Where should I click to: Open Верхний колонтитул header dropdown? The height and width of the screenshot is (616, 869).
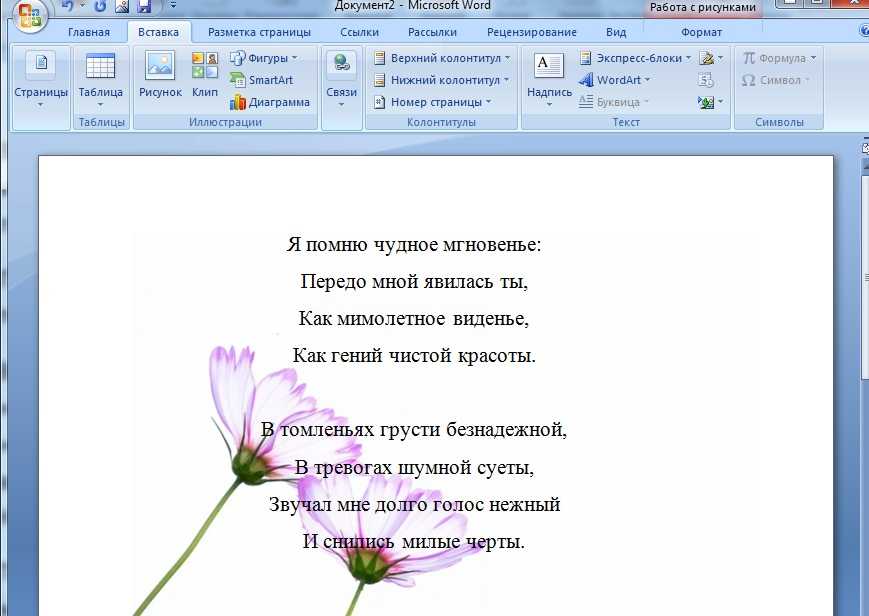point(442,58)
